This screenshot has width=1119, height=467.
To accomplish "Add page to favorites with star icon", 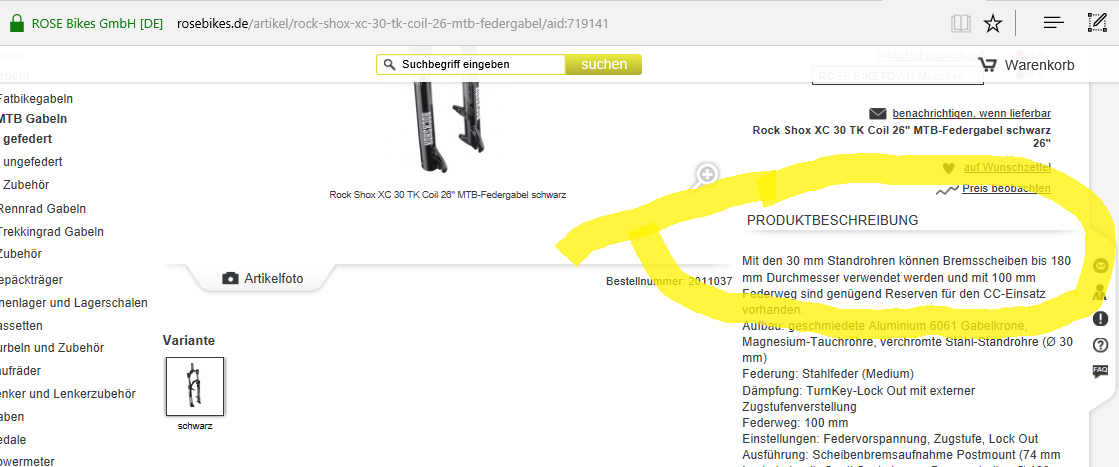I will click(993, 24).
